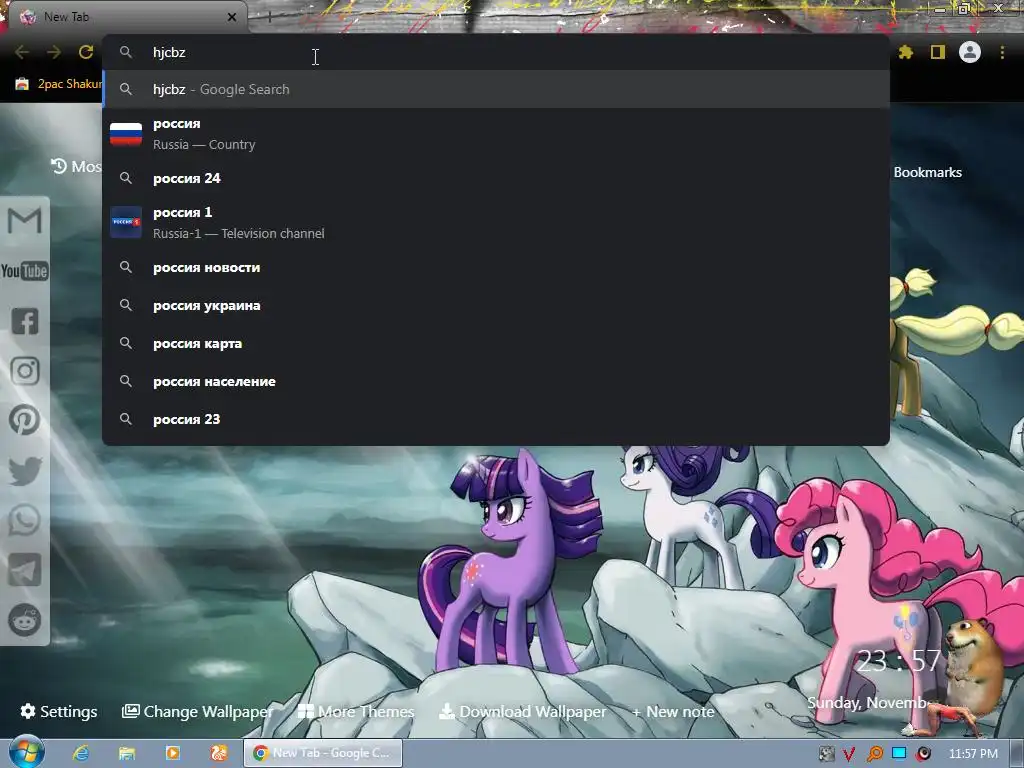The height and width of the screenshot is (768, 1024).
Task: Select 'hjcbz - Google Search' suggestion
Action: point(496,89)
